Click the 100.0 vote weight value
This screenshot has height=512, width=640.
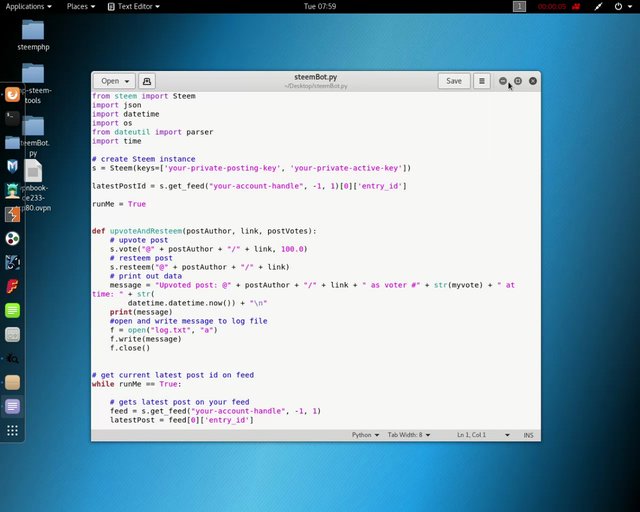292,249
